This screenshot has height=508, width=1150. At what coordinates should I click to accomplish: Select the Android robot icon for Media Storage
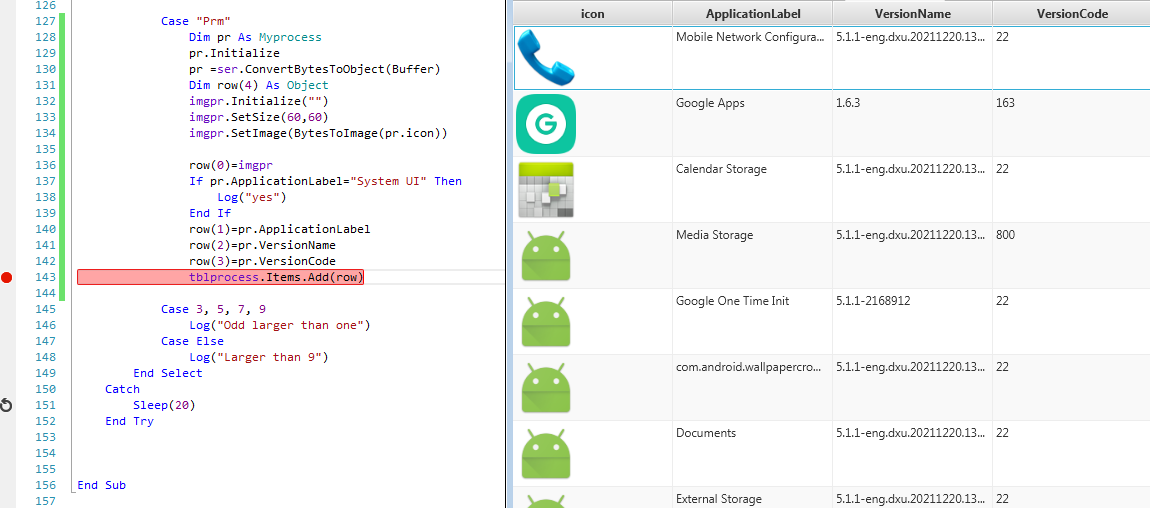[x=546, y=256]
